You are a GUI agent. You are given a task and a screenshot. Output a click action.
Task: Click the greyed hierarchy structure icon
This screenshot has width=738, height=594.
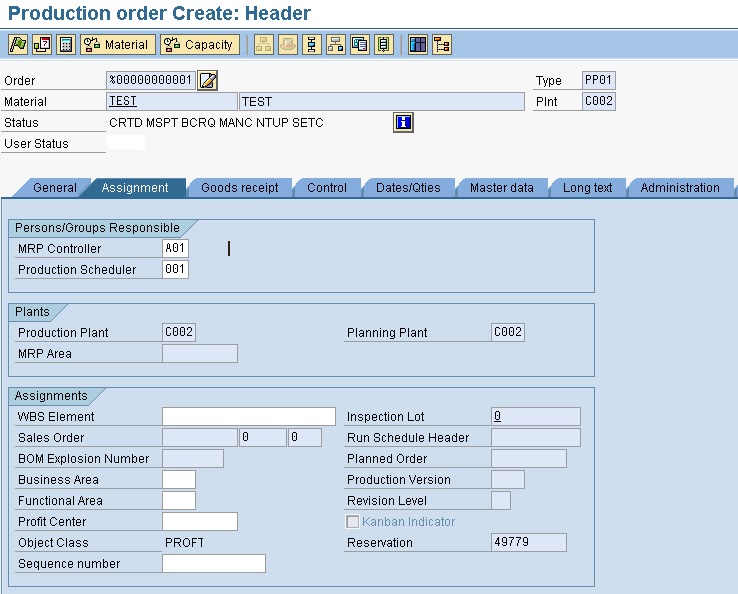pyautogui.click(x=264, y=45)
